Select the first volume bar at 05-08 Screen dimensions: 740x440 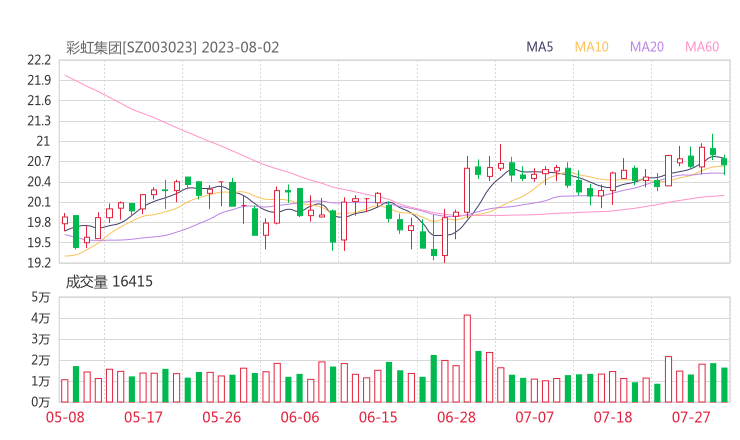(x=65, y=391)
